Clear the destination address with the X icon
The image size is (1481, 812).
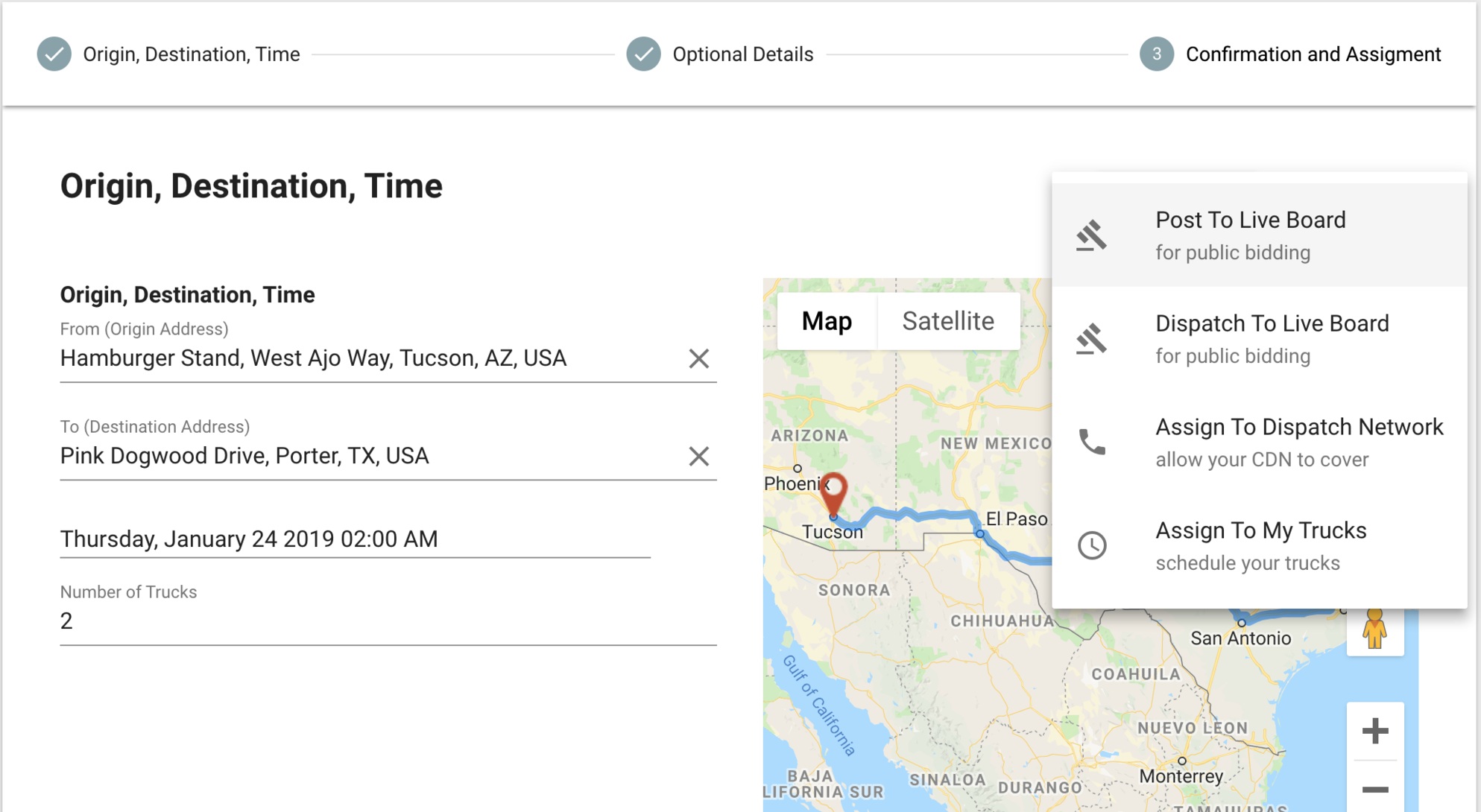(x=698, y=456)
